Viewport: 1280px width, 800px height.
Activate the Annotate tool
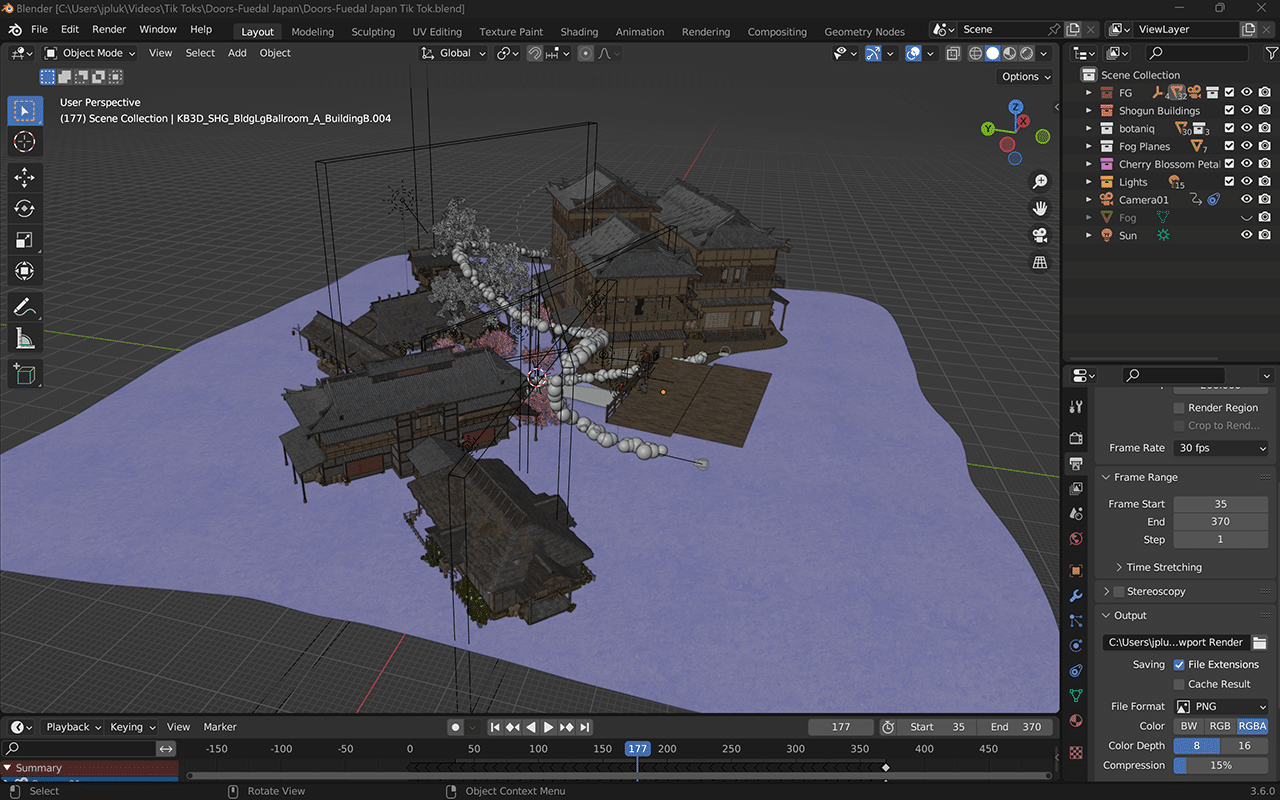(25, 307)
